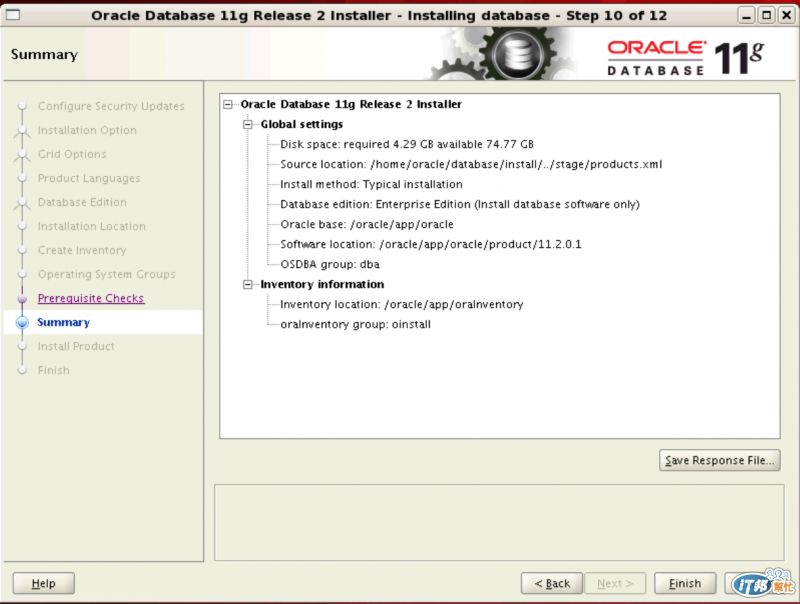Click the Oracle base path row

coord(367,224)
